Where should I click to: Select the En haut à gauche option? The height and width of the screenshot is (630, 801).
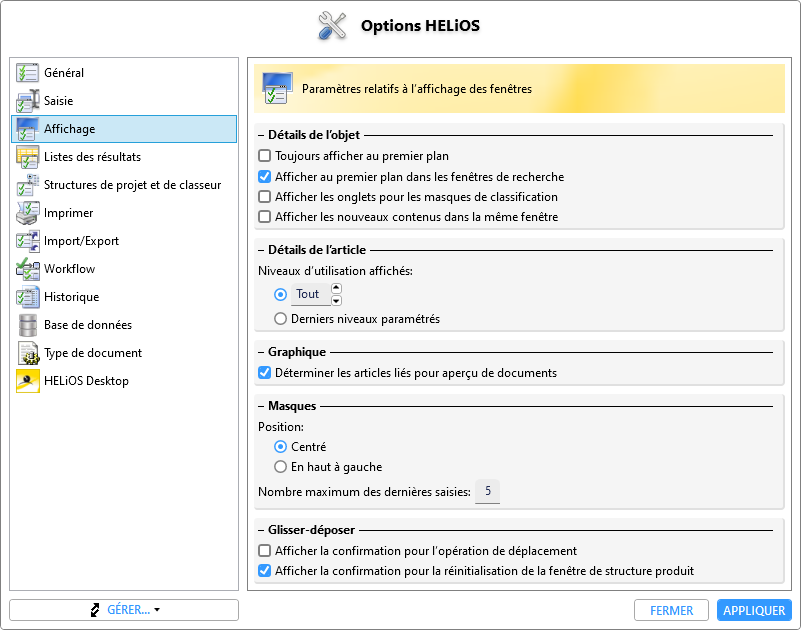pos(281,467)
